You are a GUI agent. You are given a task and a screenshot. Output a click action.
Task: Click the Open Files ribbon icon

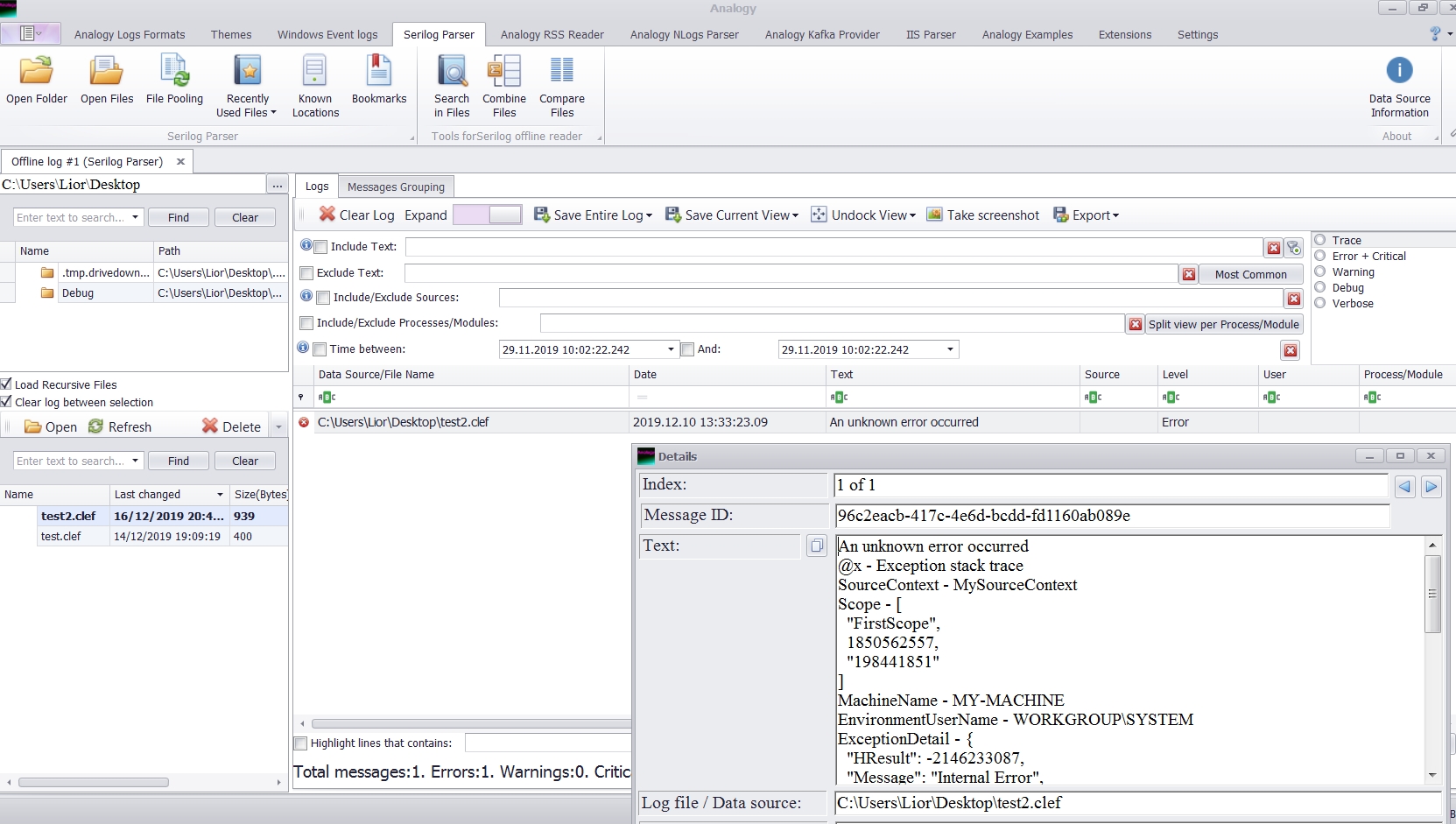coord(107,81)
